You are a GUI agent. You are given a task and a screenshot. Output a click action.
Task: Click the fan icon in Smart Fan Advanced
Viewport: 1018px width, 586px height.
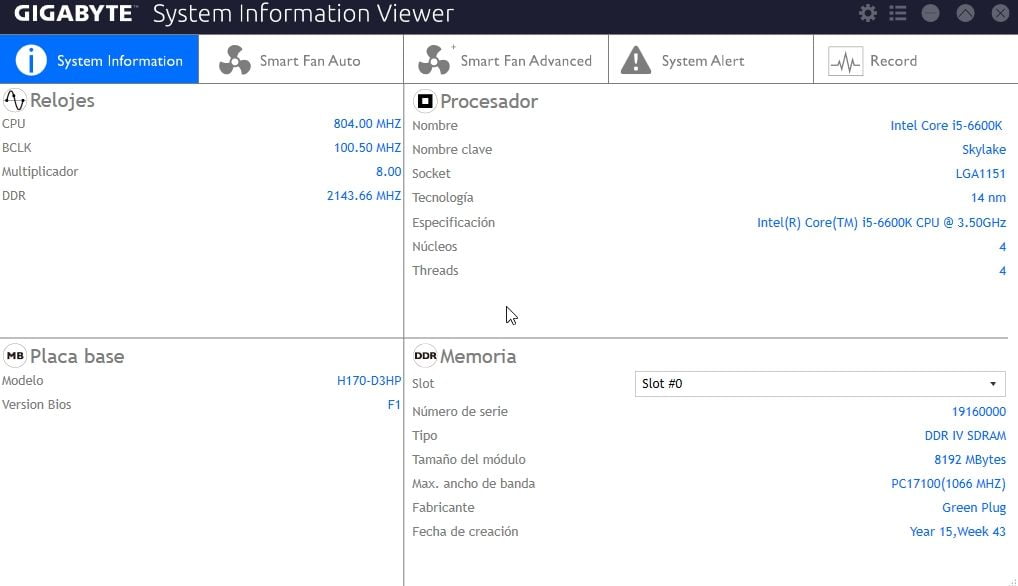click(434, 60)
